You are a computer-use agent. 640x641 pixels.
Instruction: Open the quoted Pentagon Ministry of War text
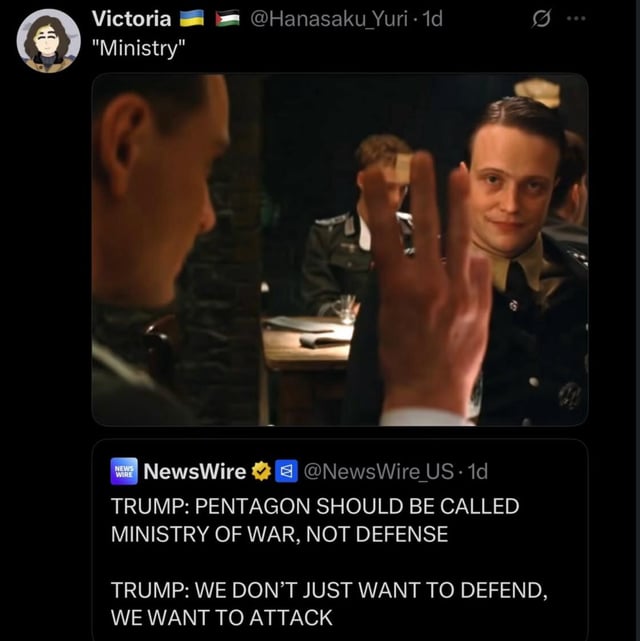[315, 520]
